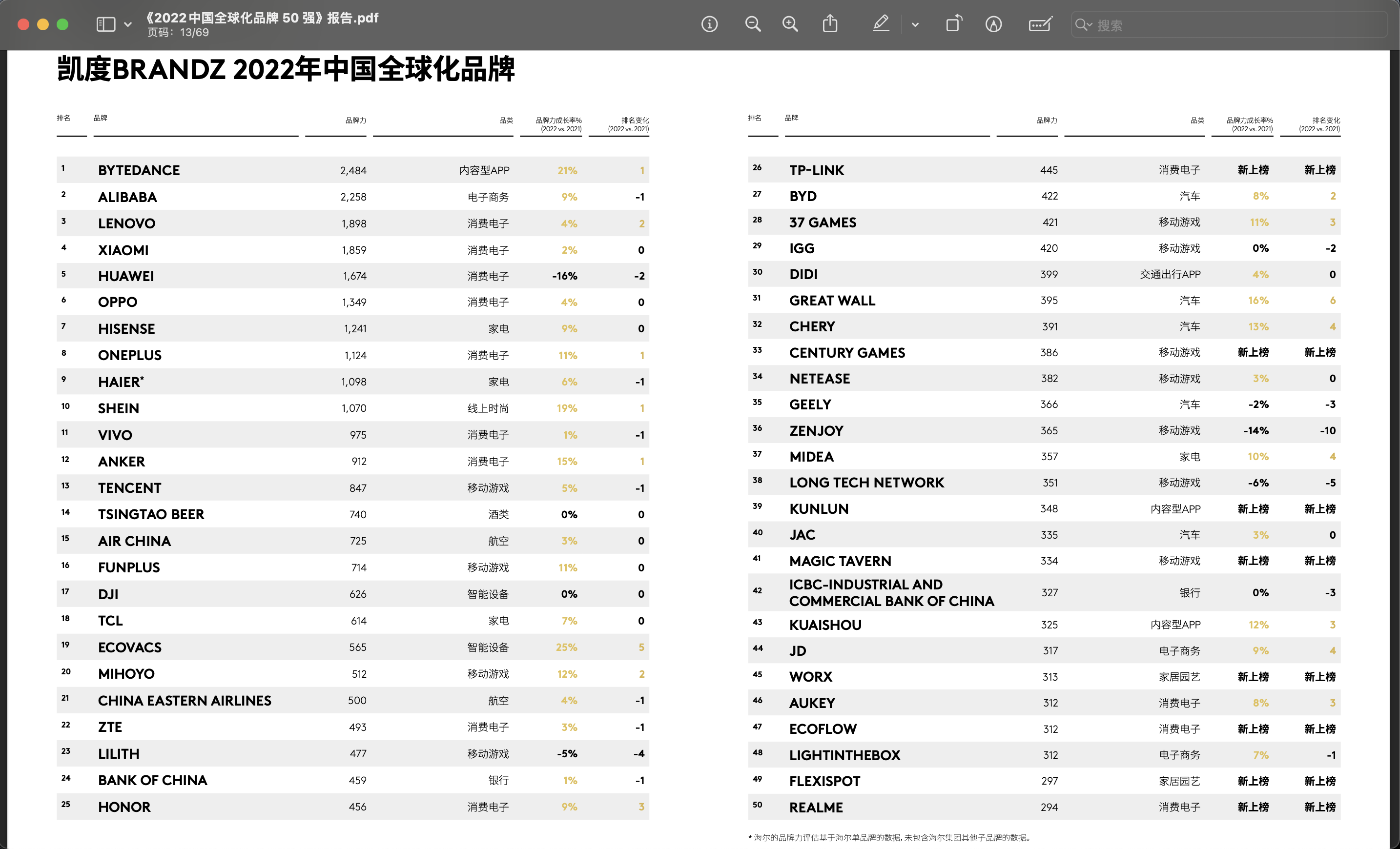Click the right table 品类 column header
Screen dimensions: 1400x849
point(1197,121)
